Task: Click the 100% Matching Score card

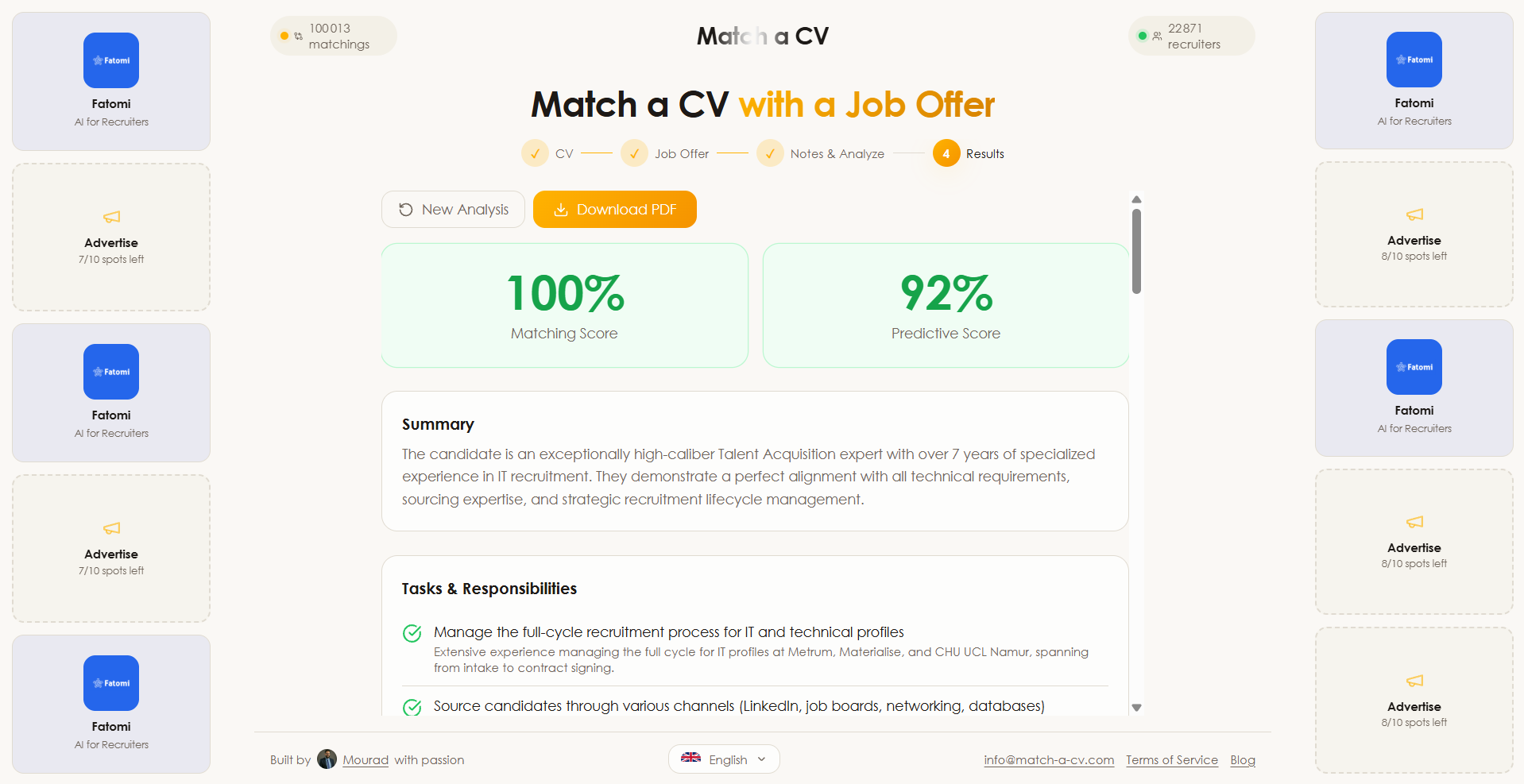Action: [x=564, y=306]
